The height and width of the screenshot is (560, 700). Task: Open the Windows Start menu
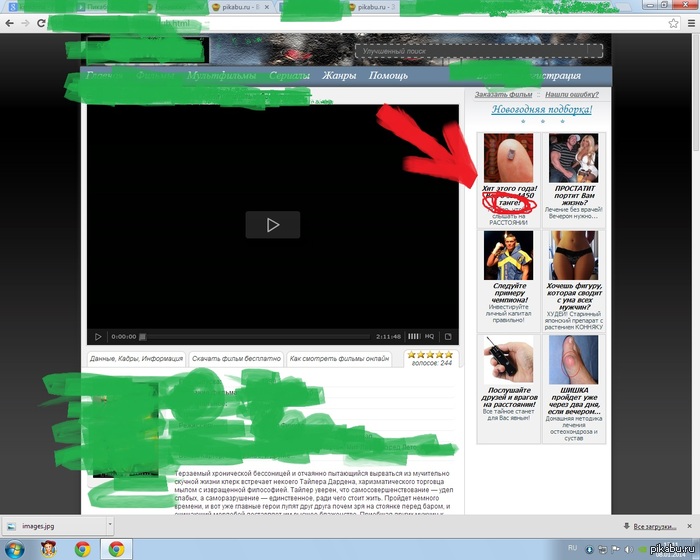14,548
